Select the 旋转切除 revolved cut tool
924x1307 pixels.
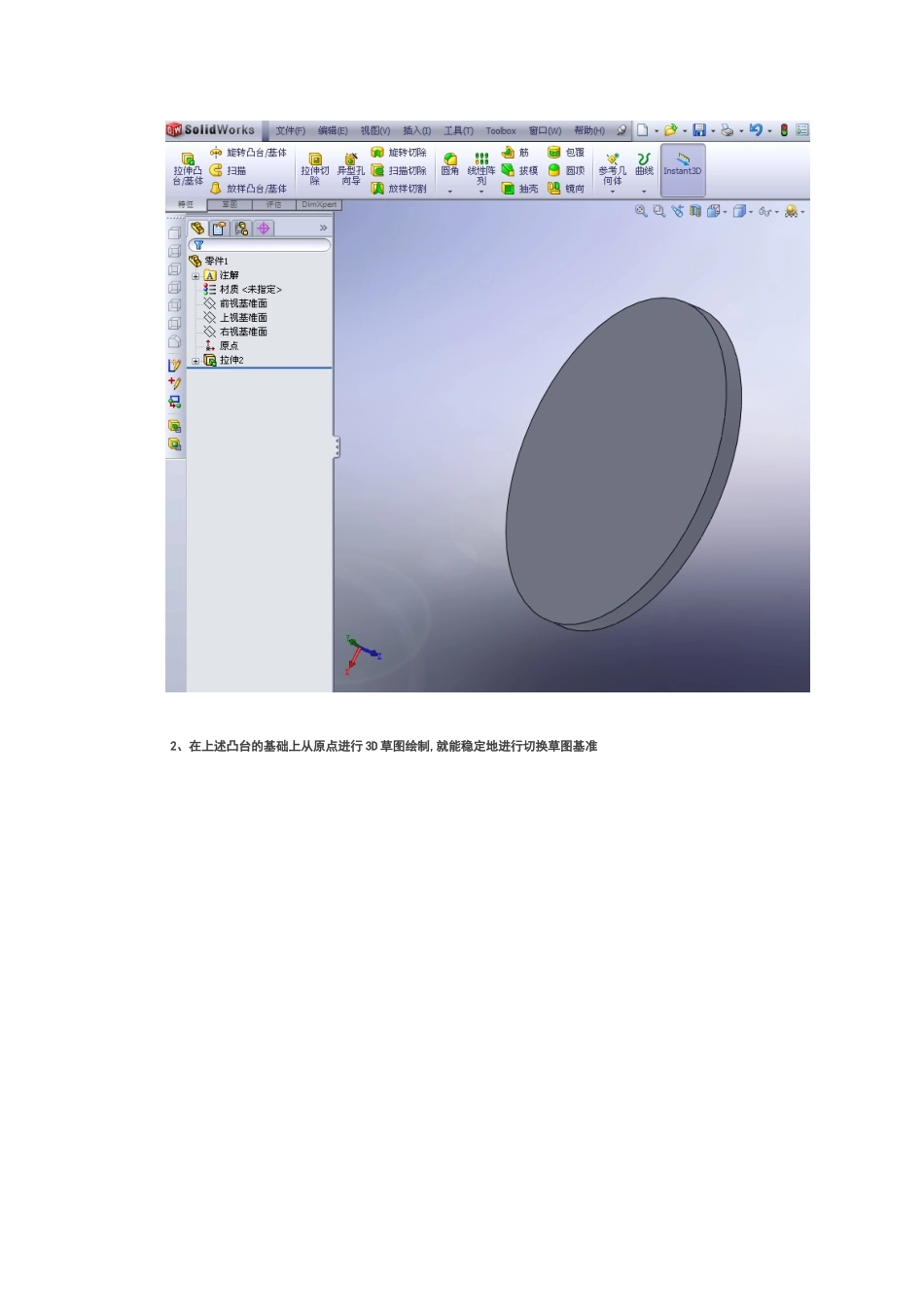399,153
